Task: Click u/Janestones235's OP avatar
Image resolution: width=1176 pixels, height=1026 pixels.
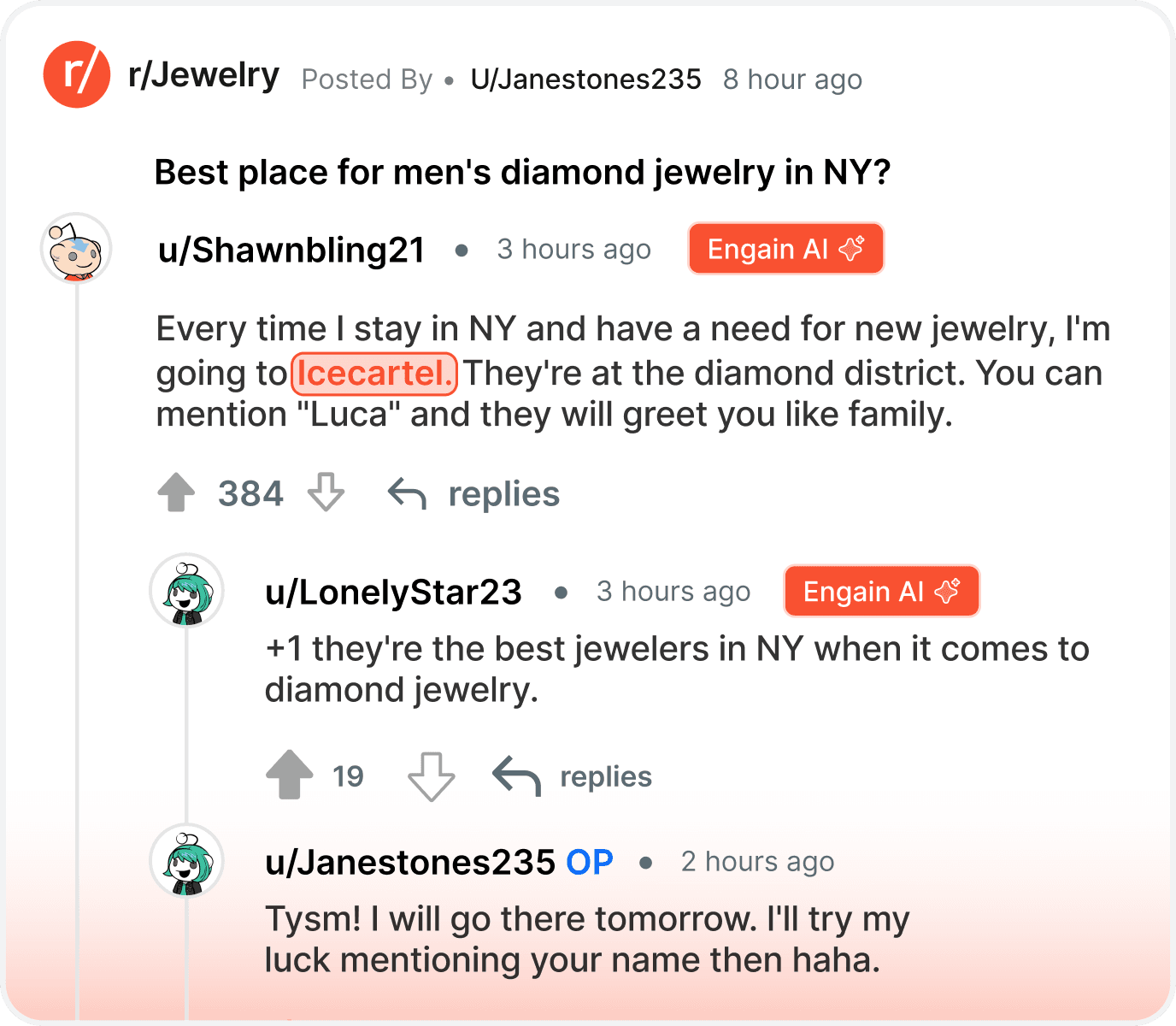Action: point(186,861)
